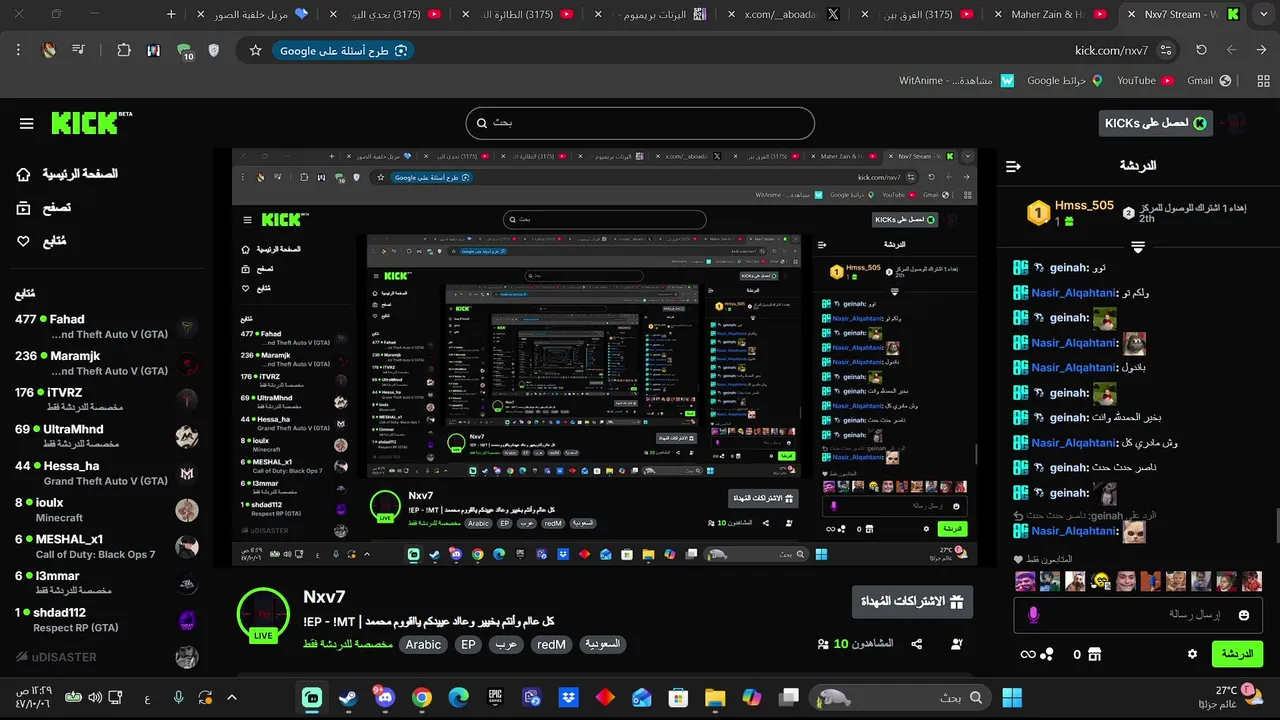Open Chrome extensions puzzle icon
This screenshot has height=720, width=1280.
tap(124, 50)
